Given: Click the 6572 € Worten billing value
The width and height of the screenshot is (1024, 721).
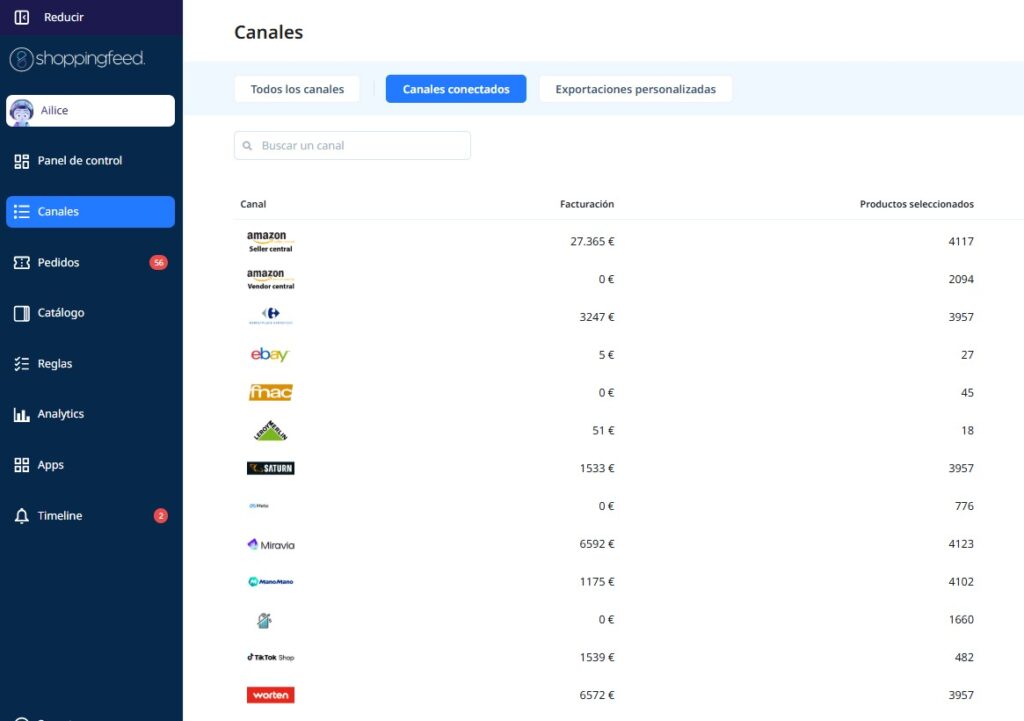Looking at the screenshot, I should tap(597, 695).
